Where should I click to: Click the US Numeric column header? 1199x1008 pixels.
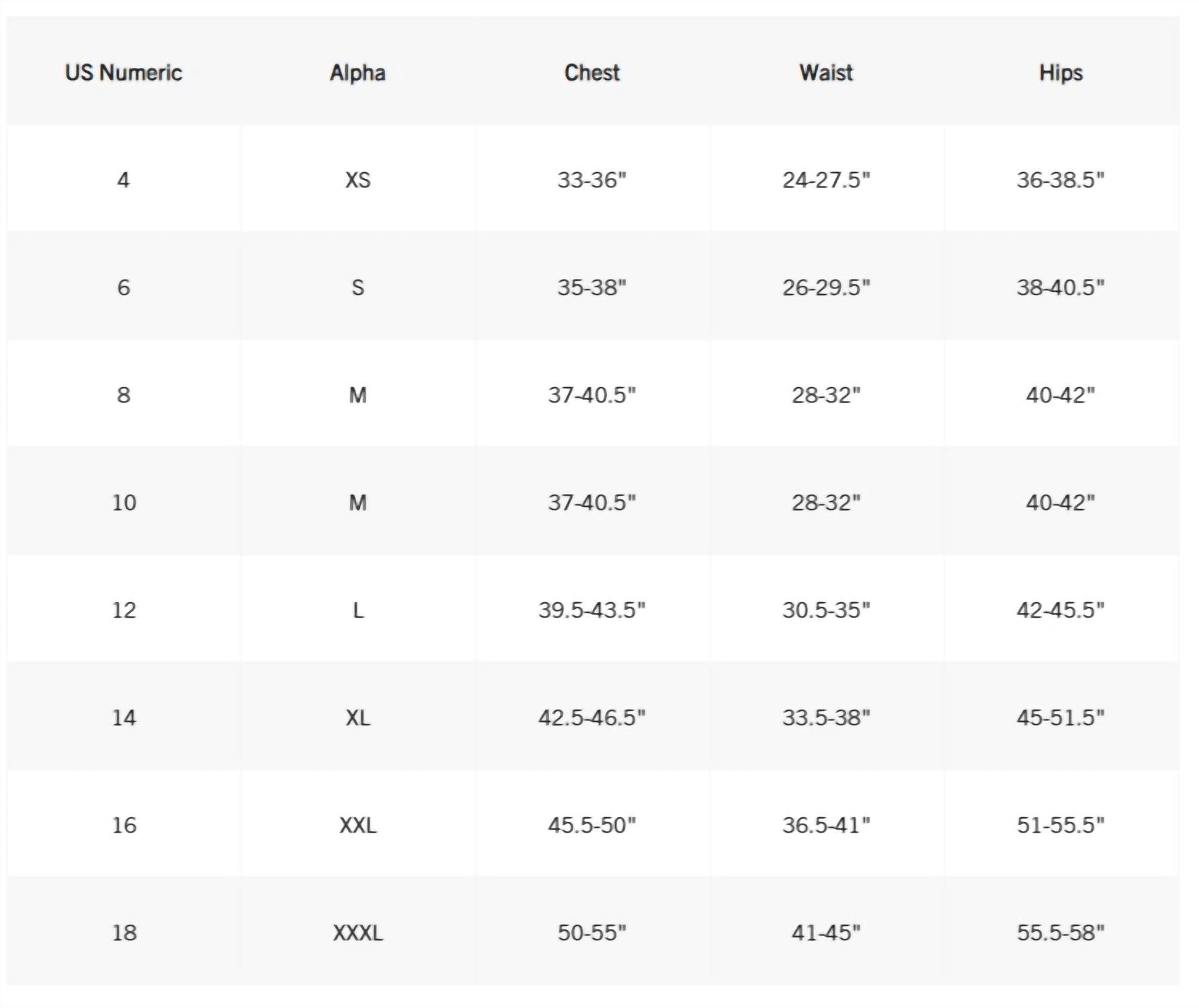tap(124, 73)
